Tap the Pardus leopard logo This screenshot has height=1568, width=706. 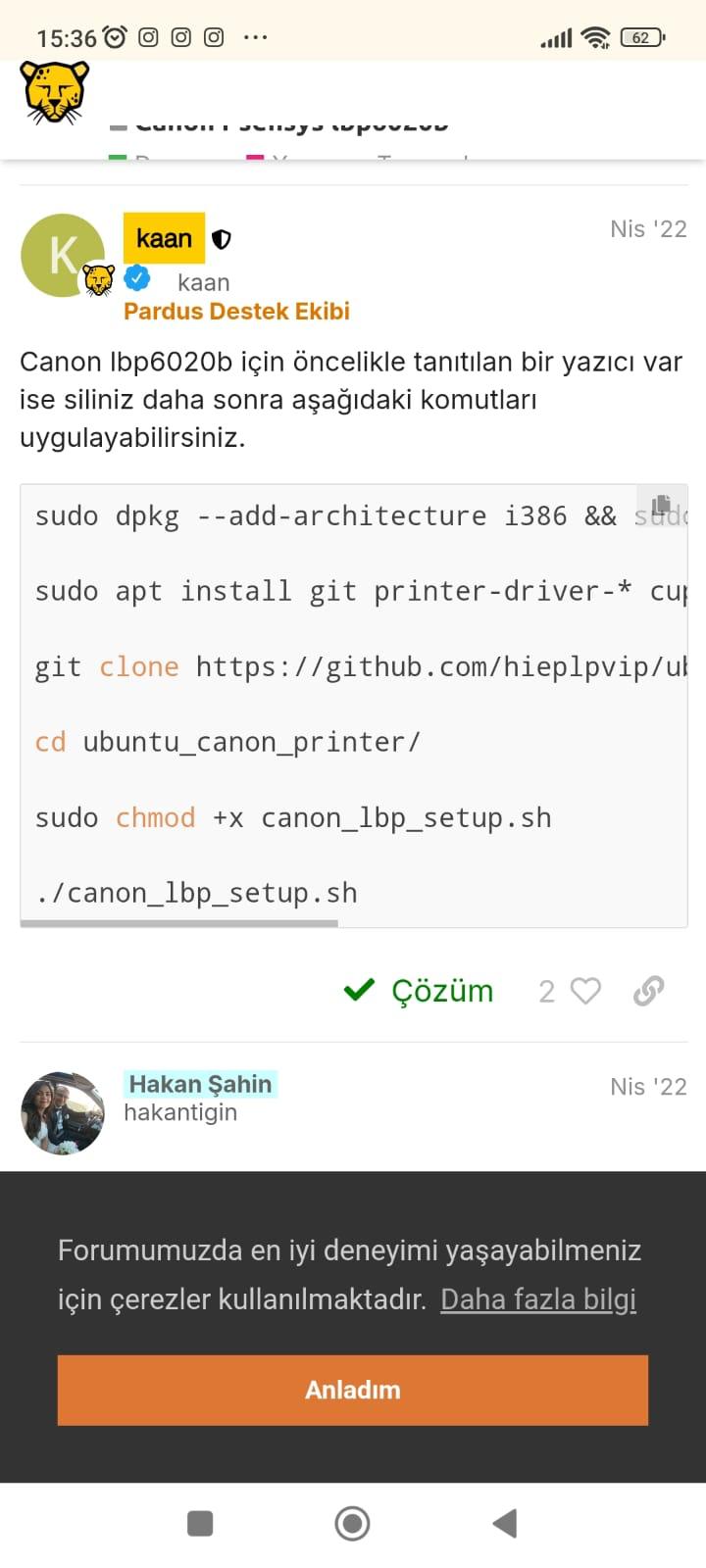54,92
